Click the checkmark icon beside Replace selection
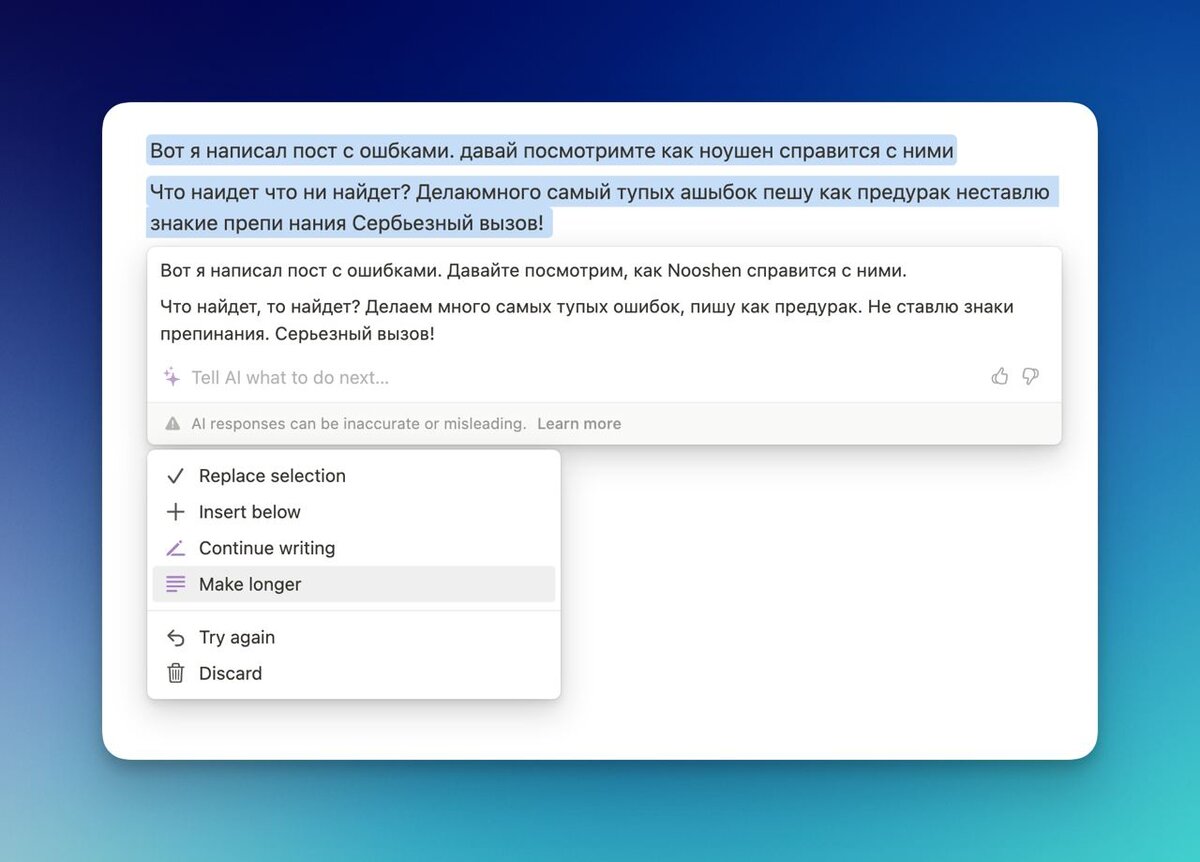Screen dimensions: 1200x862 point(175,476)
